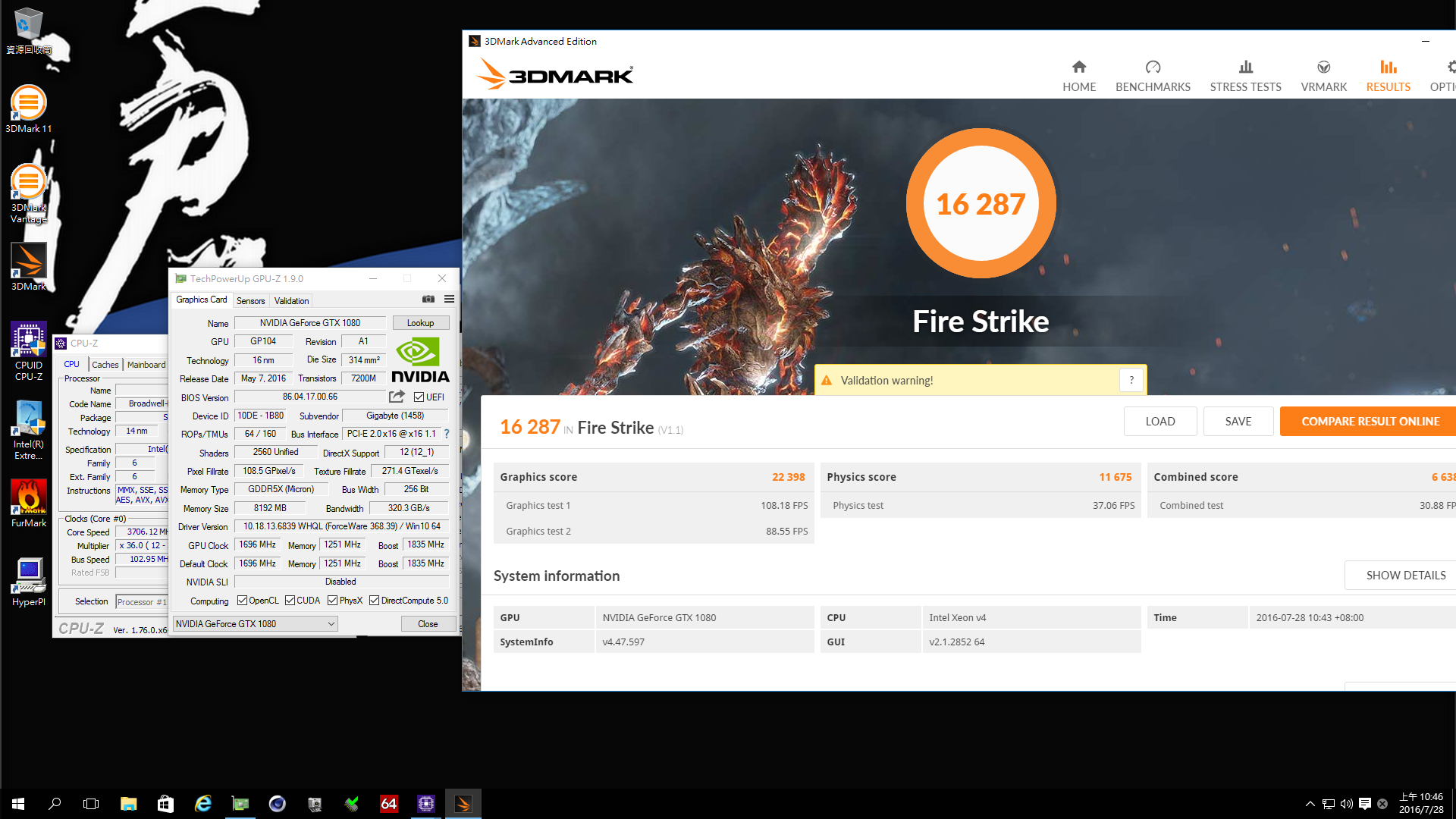
Task: Switch to the Caches tab in CPU-Z
Action: (105, 365)
